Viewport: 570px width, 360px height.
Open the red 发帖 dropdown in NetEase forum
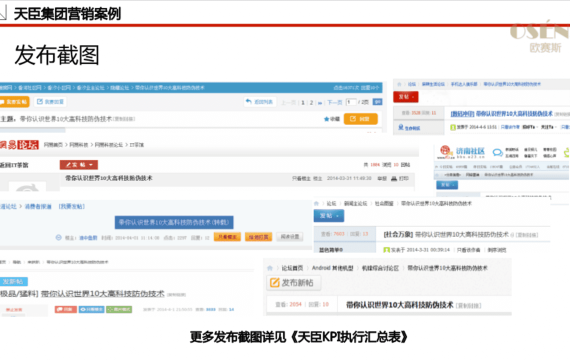coord(79,165)
